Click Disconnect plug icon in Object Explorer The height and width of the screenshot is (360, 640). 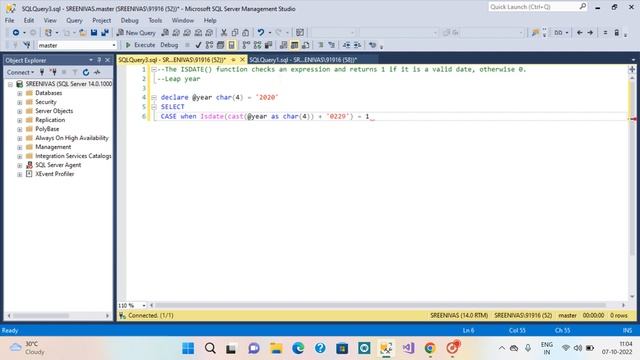[53, 72]
